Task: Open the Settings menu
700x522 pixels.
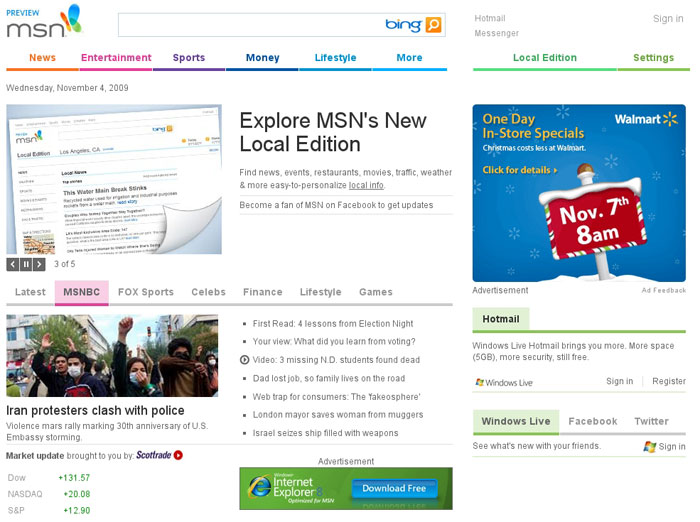Action: 654,58
